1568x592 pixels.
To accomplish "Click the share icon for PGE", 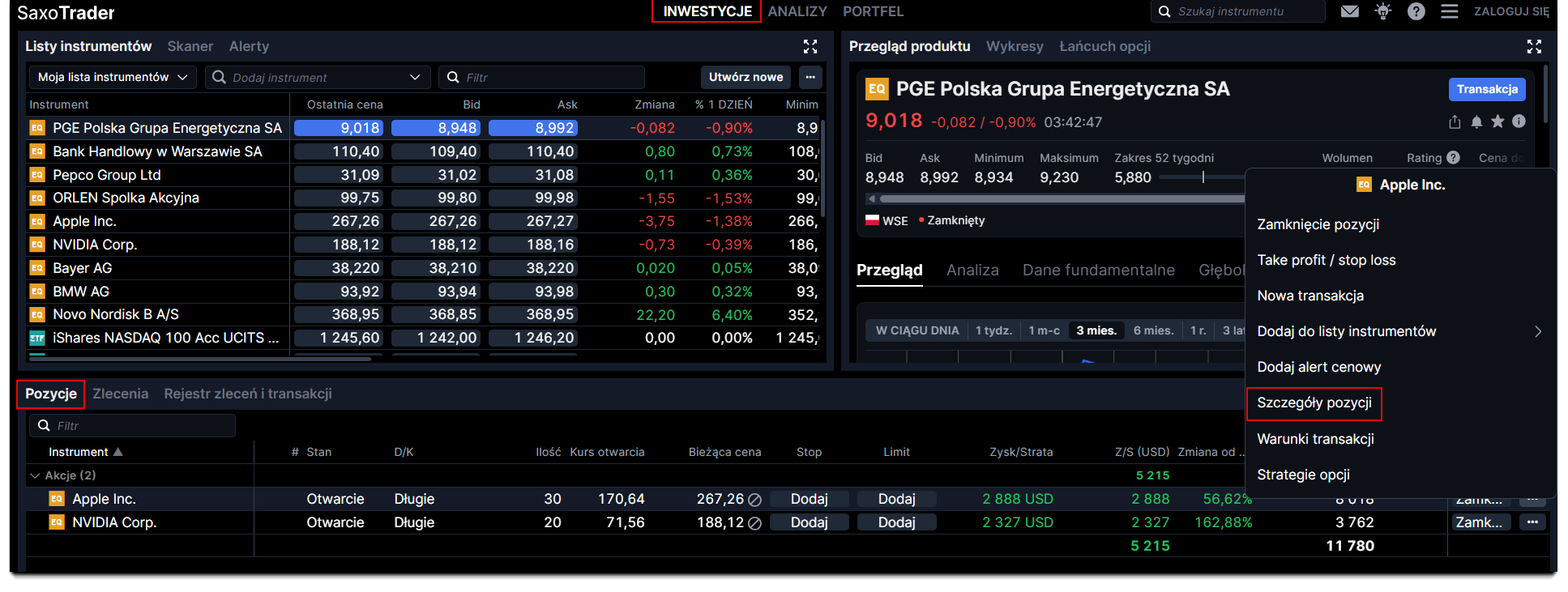I will pos(1455,121).
